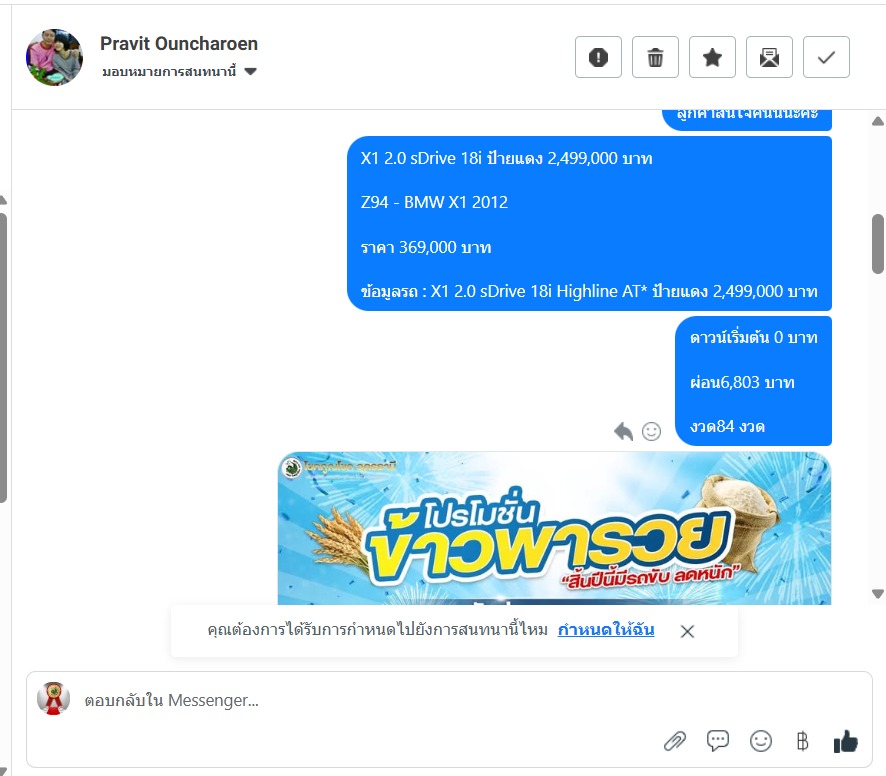
Task: Click Pravit Ouncharoen contact name
Action: (x=179, y=44)
